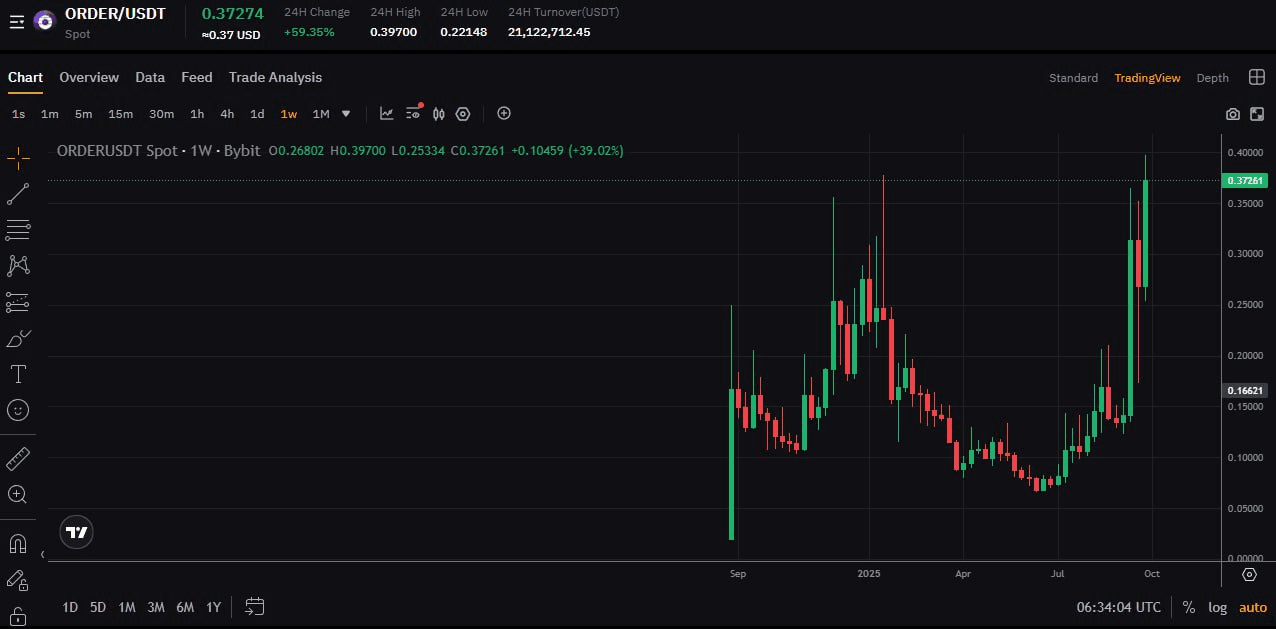
Task: Toggle stay in drawing mode pencil-lock
Action: pos(18,579)
